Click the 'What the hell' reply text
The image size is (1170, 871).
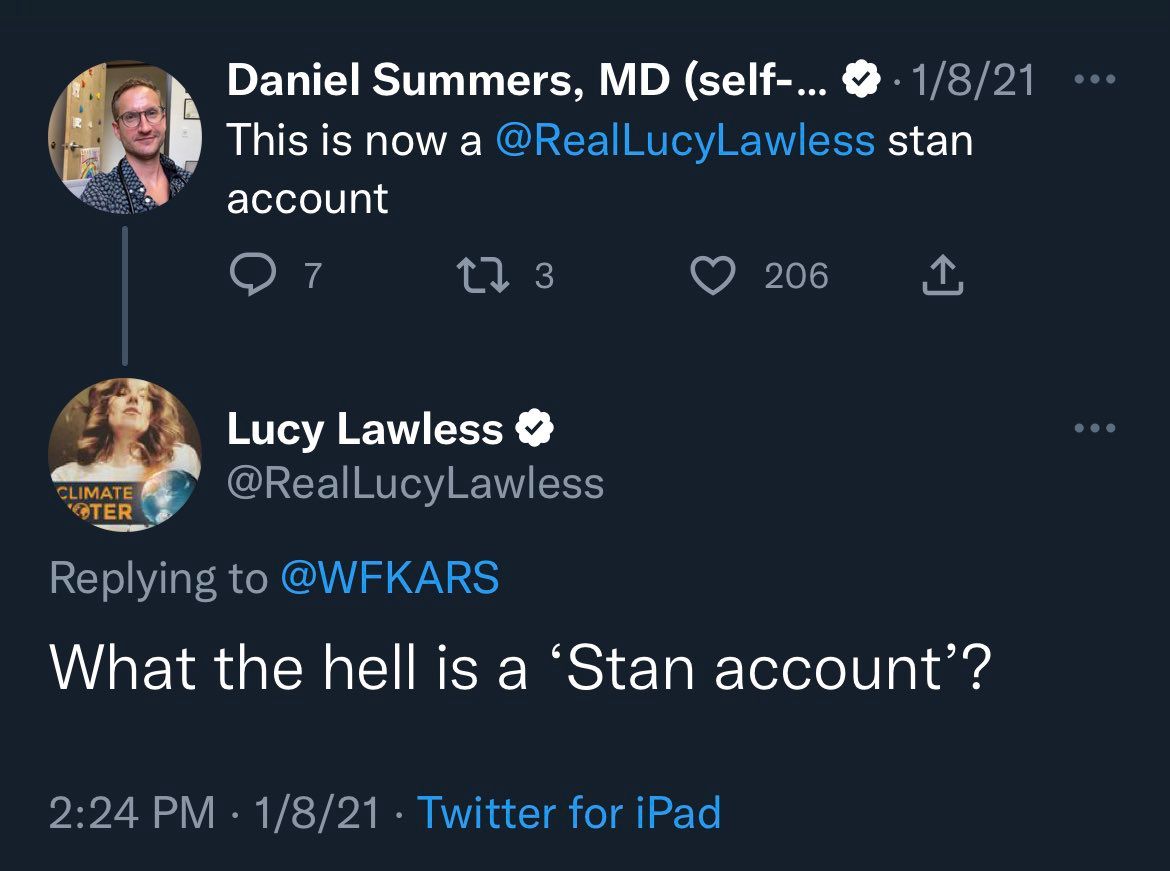pyautogui.click(x=520, y=668)
